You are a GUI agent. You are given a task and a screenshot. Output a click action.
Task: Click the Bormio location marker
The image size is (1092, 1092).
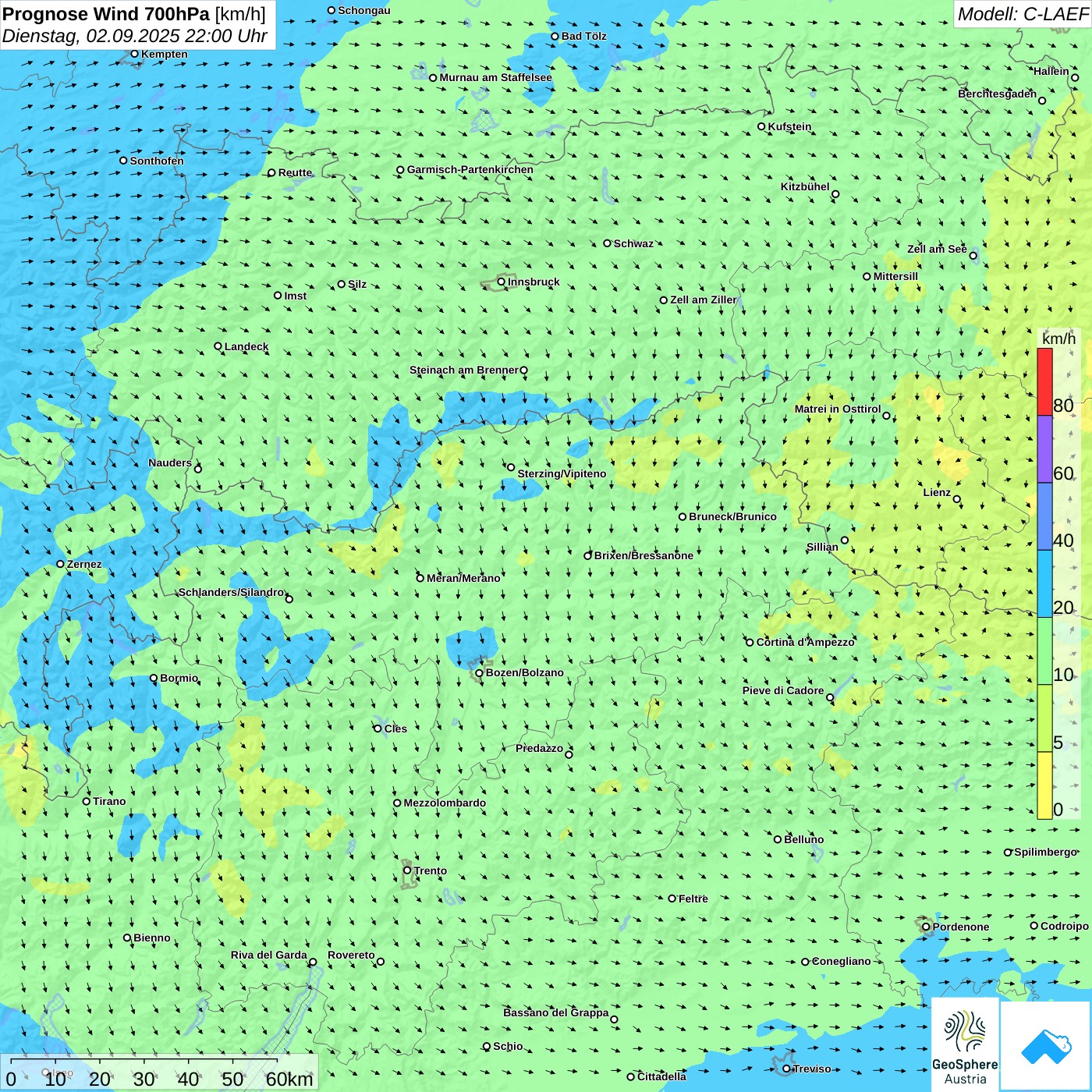click(154, 679)
